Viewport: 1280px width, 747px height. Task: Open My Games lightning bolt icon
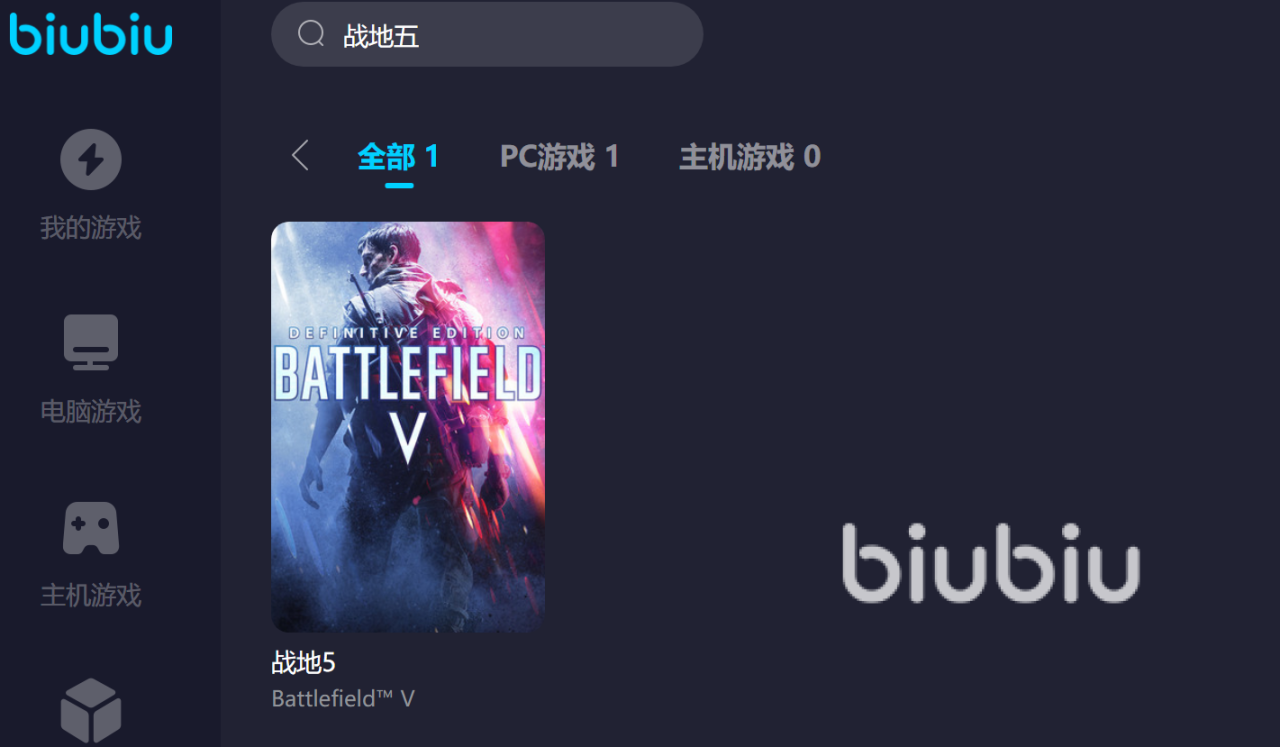point(91,159)
